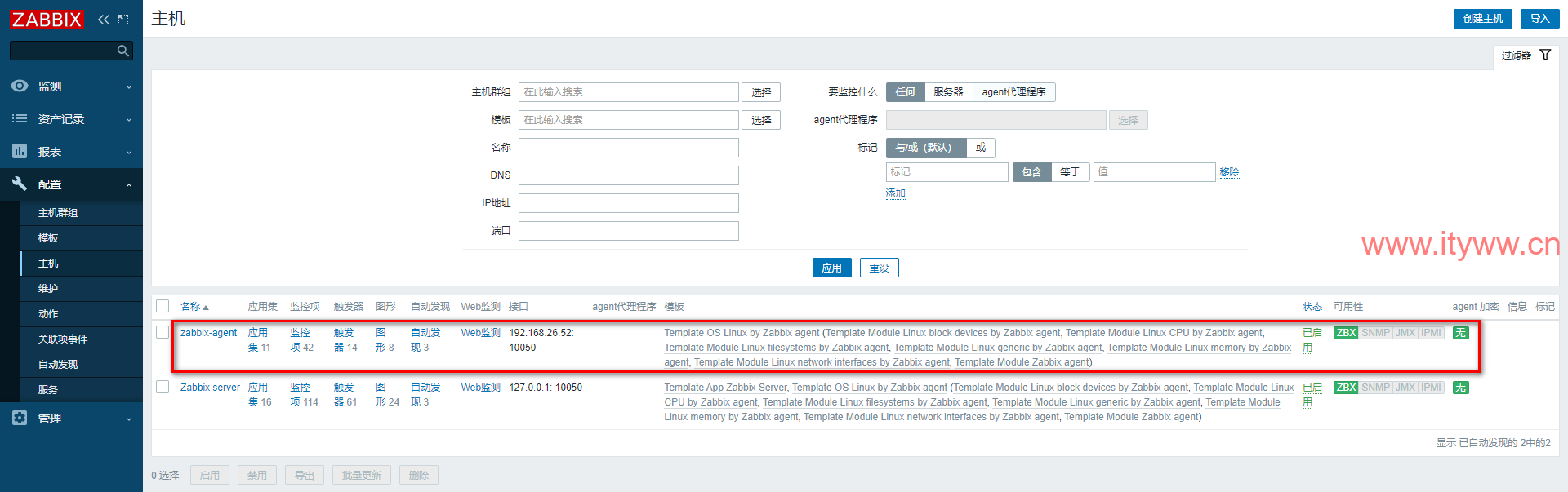Image resolution: width=1568 pixels, height=492 pixels.
Task: Click 添加 tag filter link
Action: pyautogui.click(x=896, y=193)
